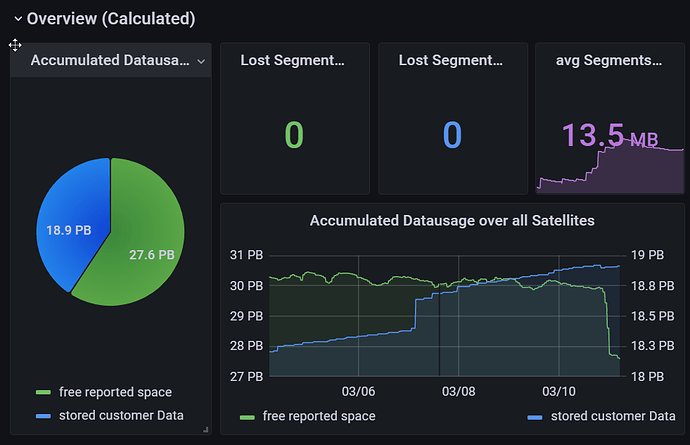
Task: Click the Overview (Calculated) row title
Action: (x=110, y=19)
